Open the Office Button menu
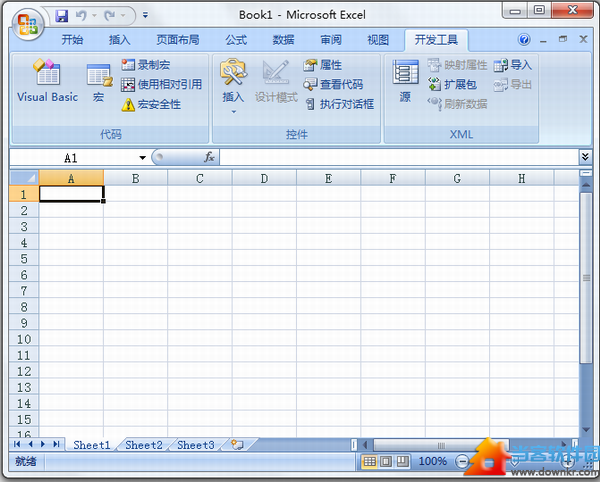The image size is (600, 482). click(28, 24)
